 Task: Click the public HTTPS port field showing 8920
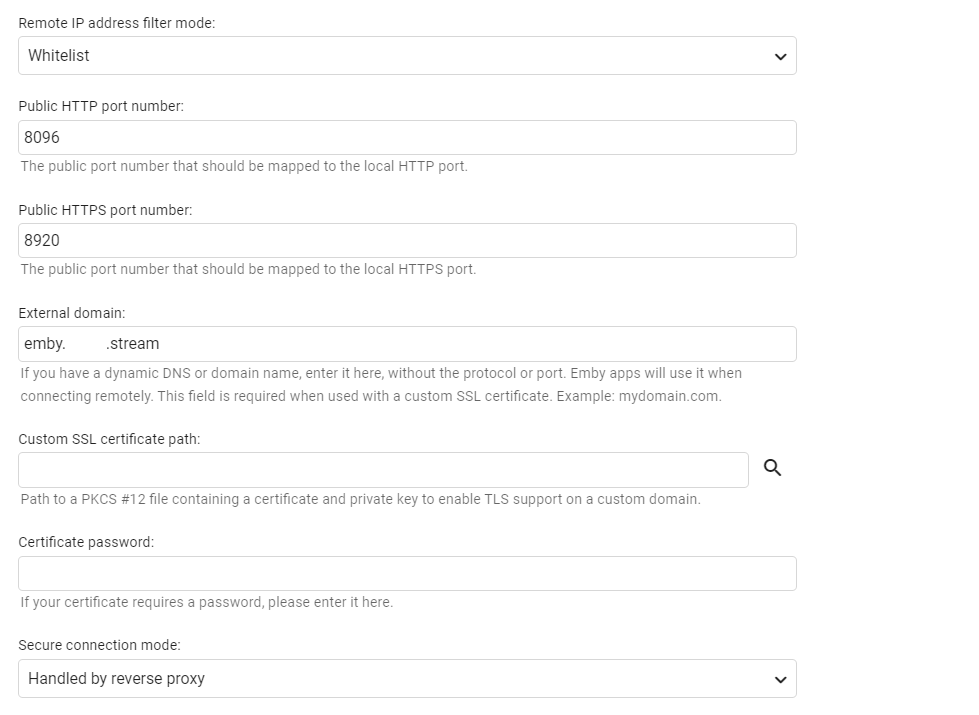click(x=407, y=241)
